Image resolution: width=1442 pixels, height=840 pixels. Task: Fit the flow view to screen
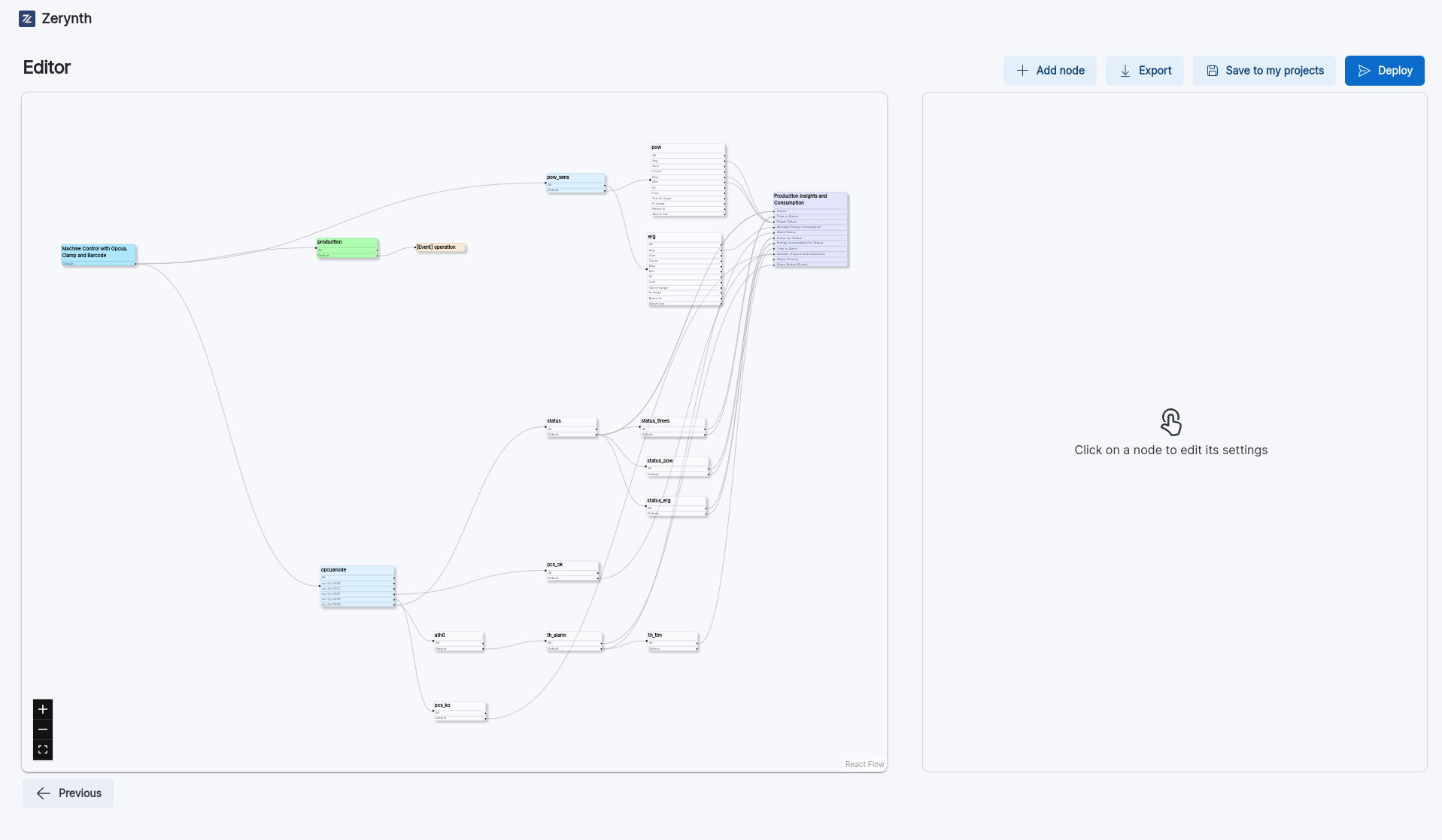43,750
